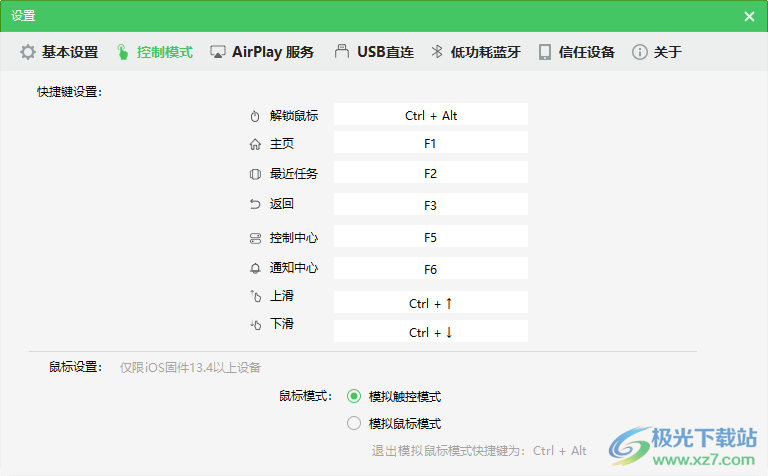Click the 解锁鼠标 label

tap(294, 116)
